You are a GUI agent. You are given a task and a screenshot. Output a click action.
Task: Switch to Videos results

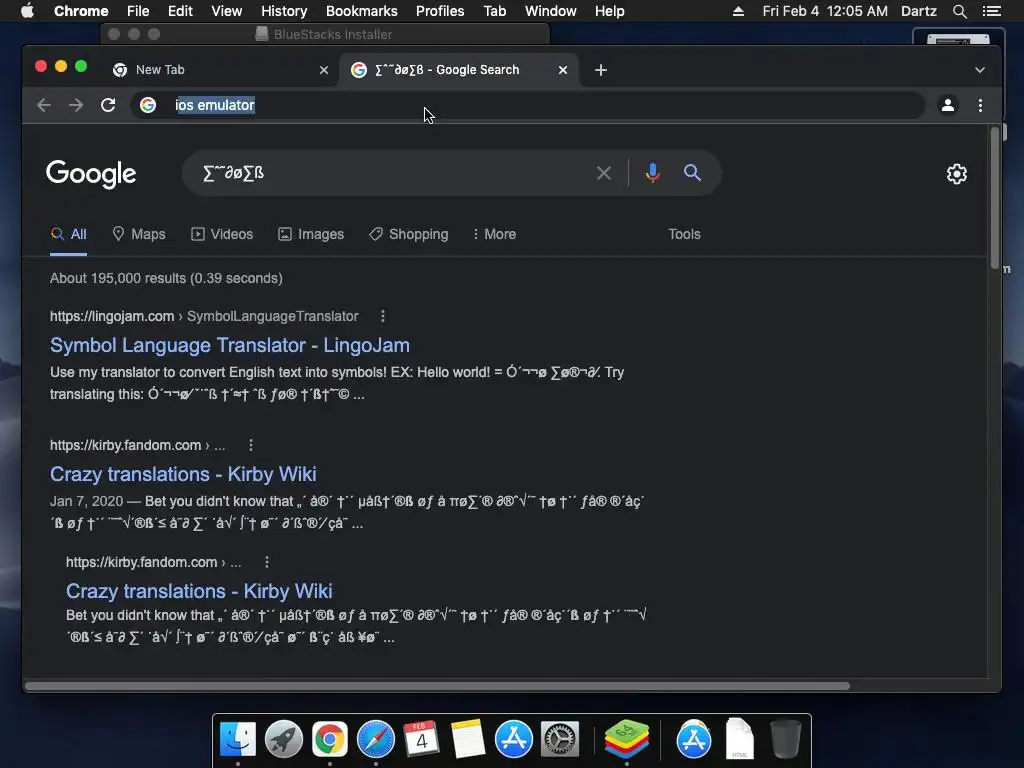(x=222, y=234)
